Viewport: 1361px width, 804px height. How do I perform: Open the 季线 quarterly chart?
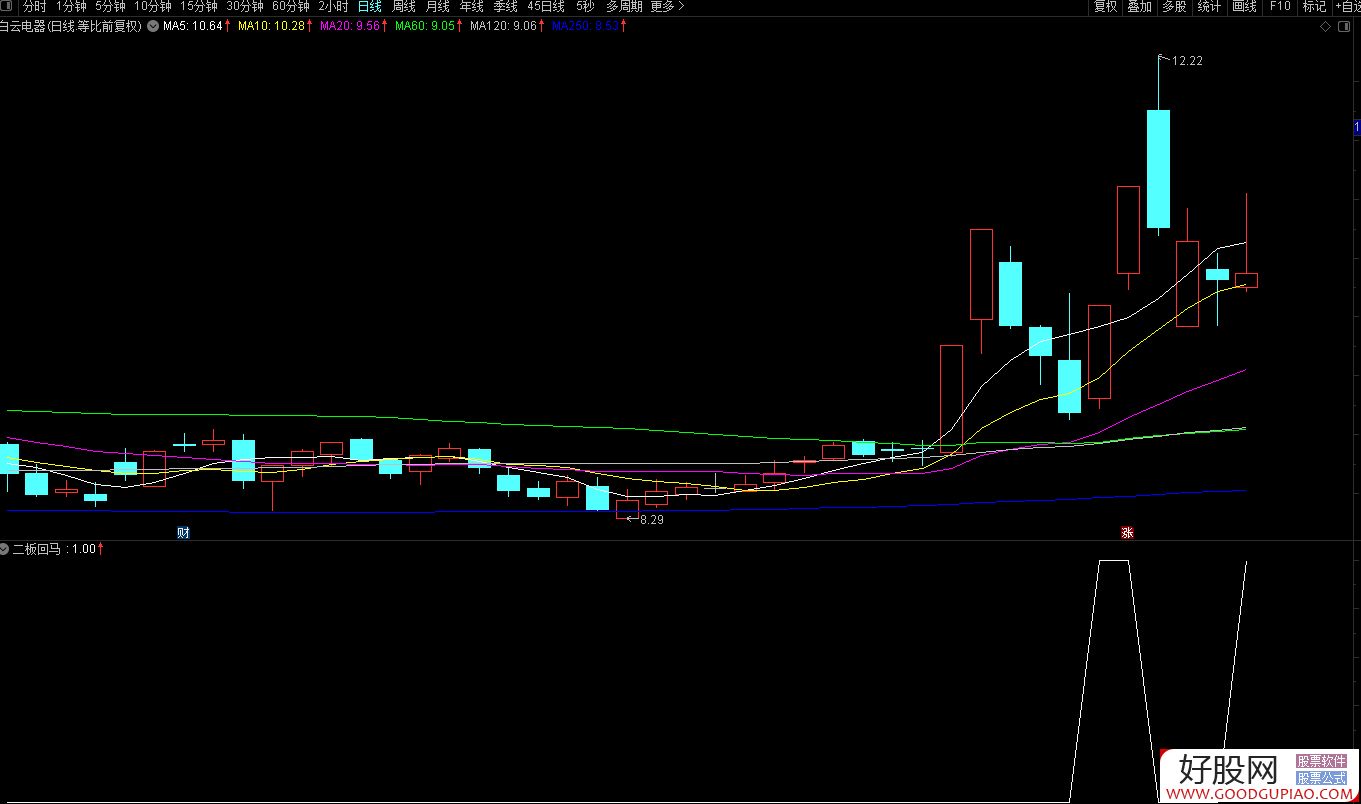506,6
